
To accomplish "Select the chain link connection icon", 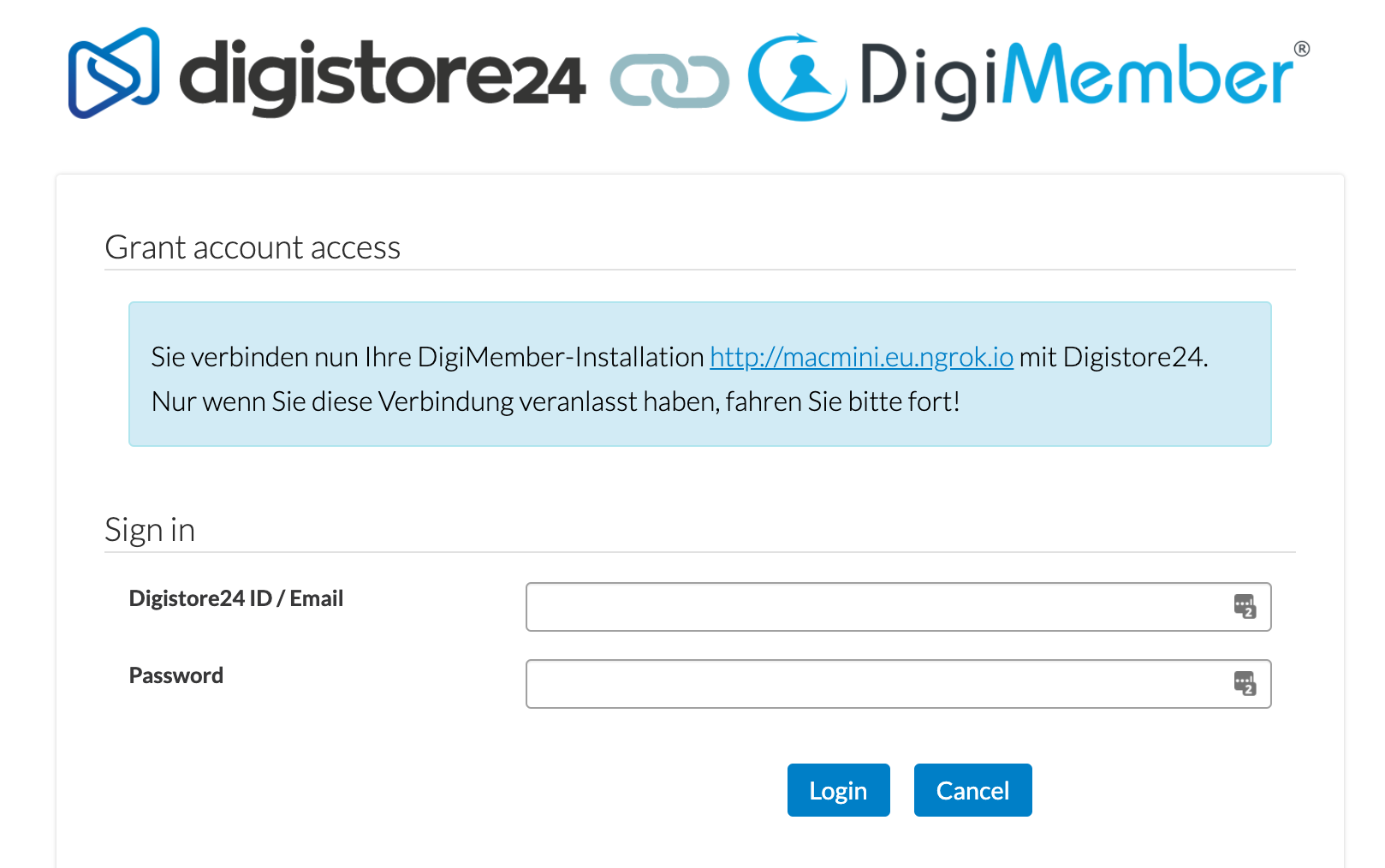I will coord(669,81).
